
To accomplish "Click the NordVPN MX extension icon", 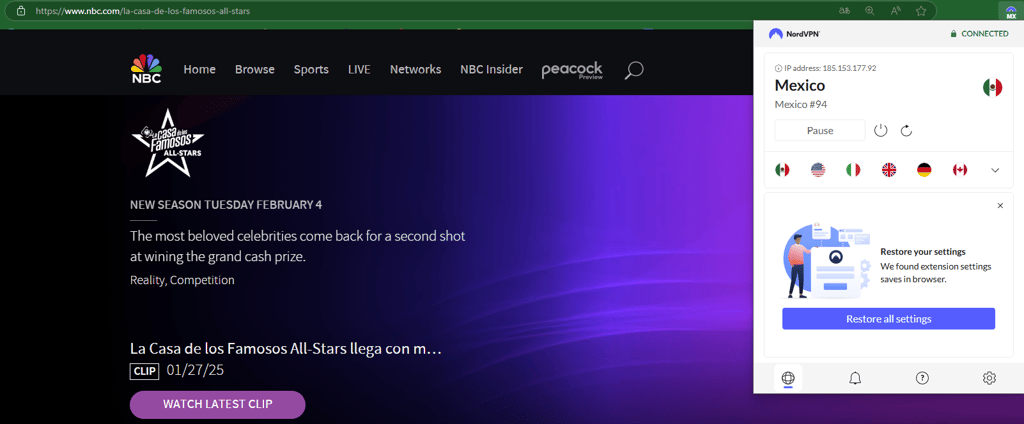I will pos(1012,11).
